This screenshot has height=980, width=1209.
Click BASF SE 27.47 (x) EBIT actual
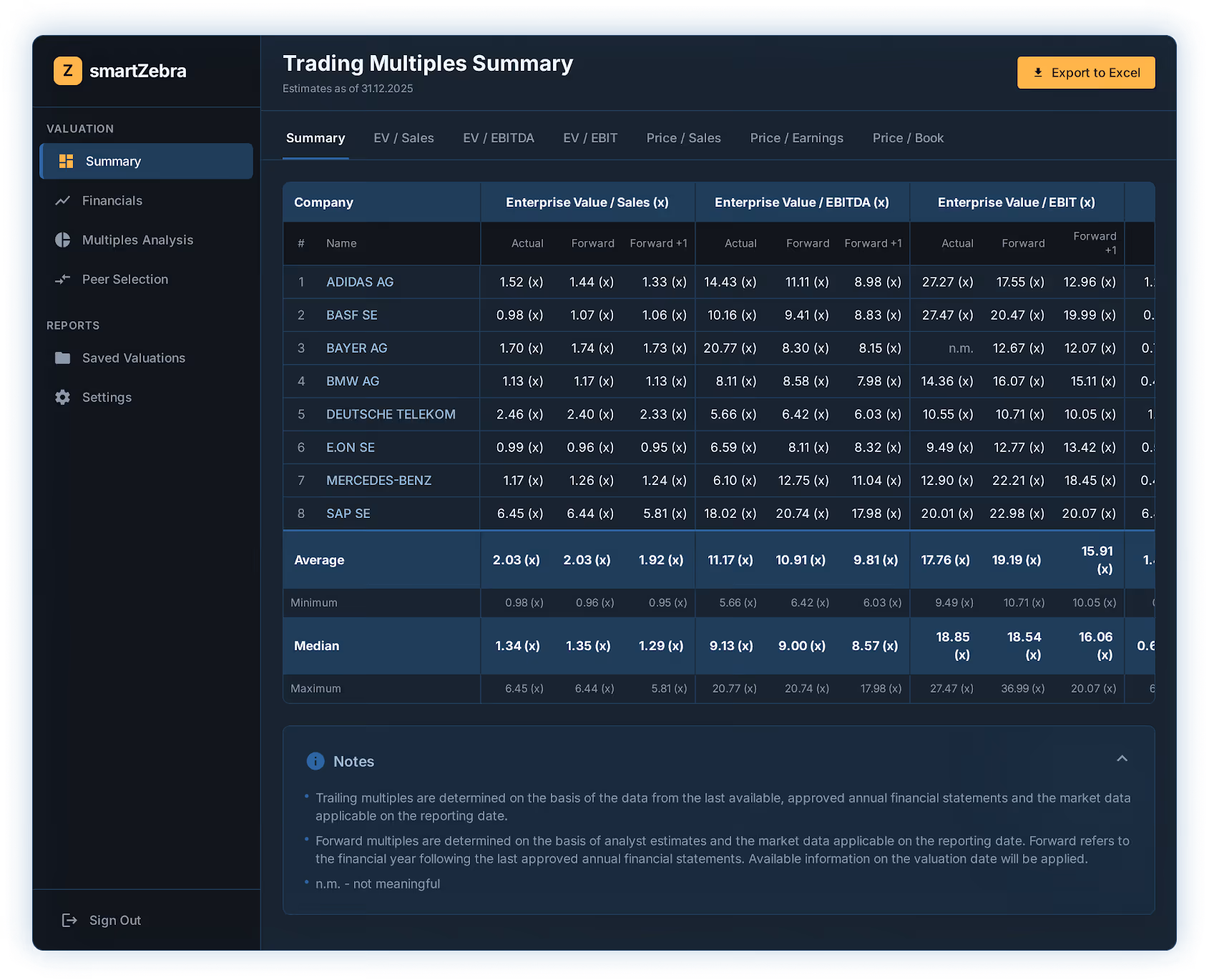tap(947, 315)
